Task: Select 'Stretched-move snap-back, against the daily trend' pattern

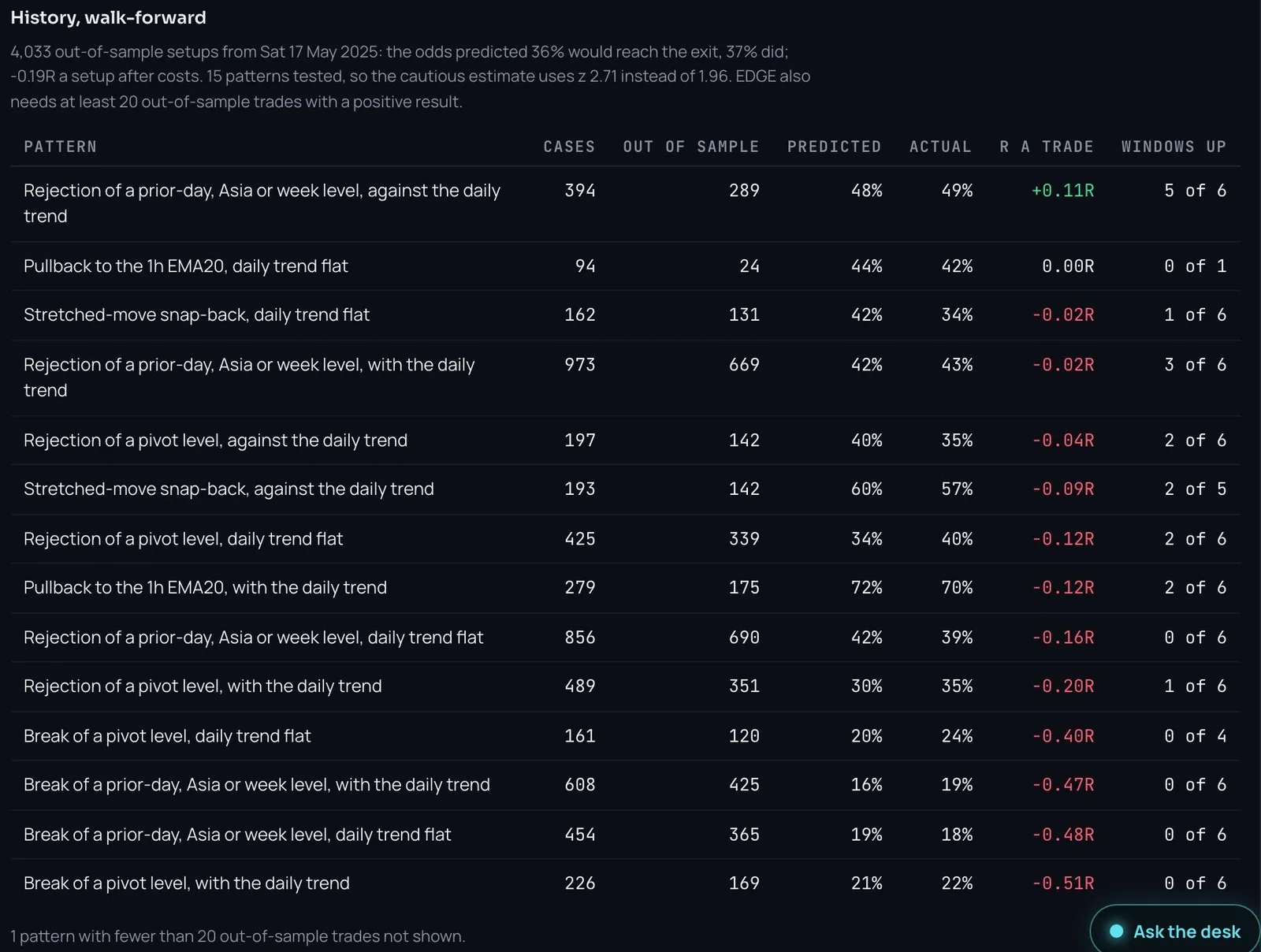Action: point(229,489)
